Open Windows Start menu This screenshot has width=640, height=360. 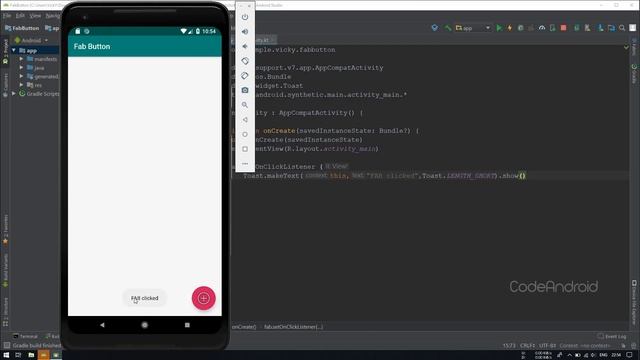coord(6,355)
